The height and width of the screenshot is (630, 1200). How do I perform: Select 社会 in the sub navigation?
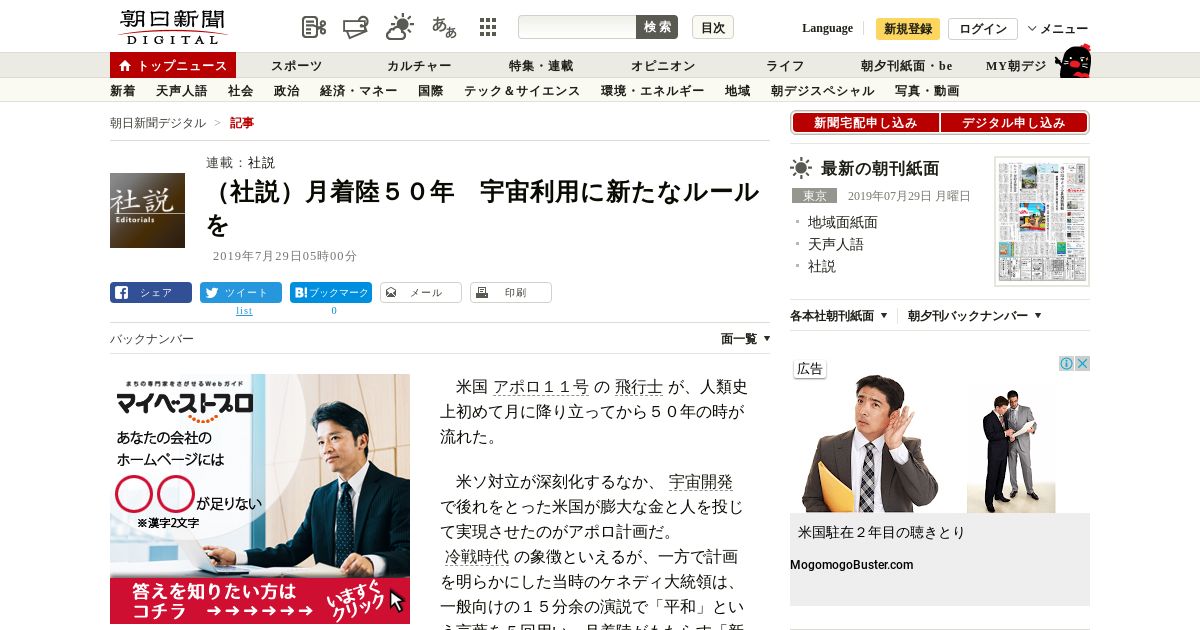pyautogui.click(x=241, y=91)
